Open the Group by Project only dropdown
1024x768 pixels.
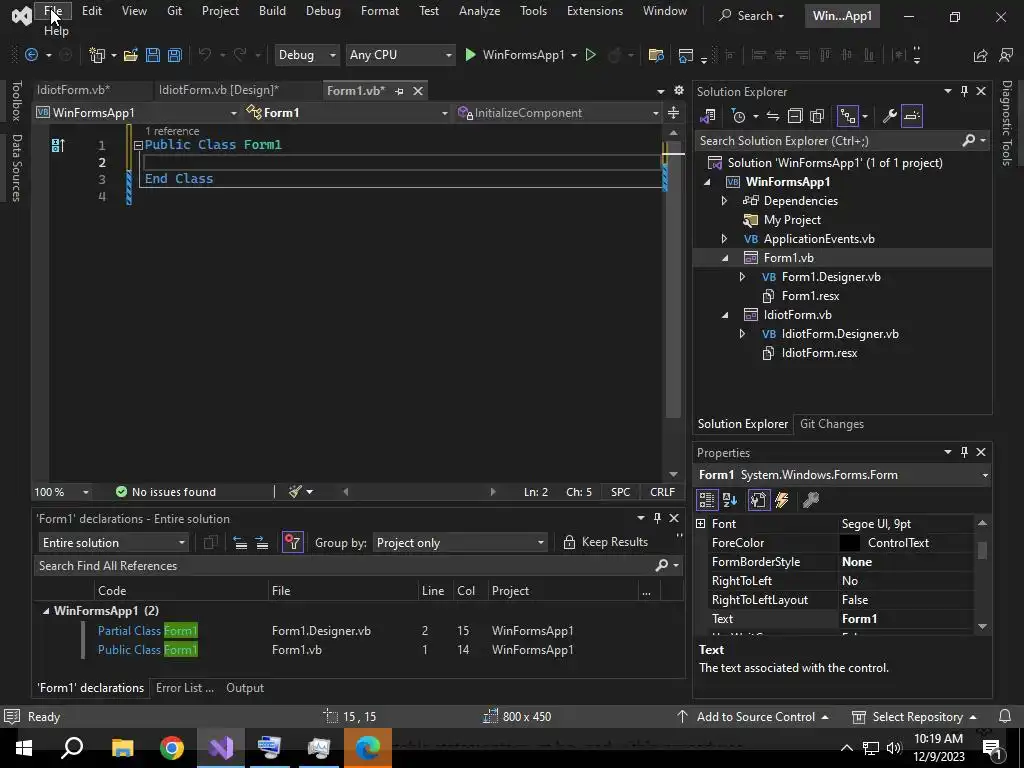460,543
